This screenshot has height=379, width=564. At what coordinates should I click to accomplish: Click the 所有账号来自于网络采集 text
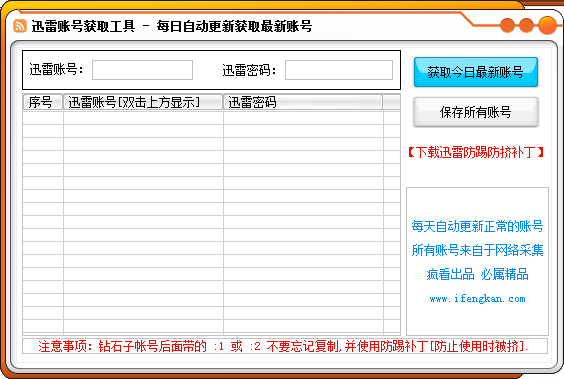tap(477, 250)
